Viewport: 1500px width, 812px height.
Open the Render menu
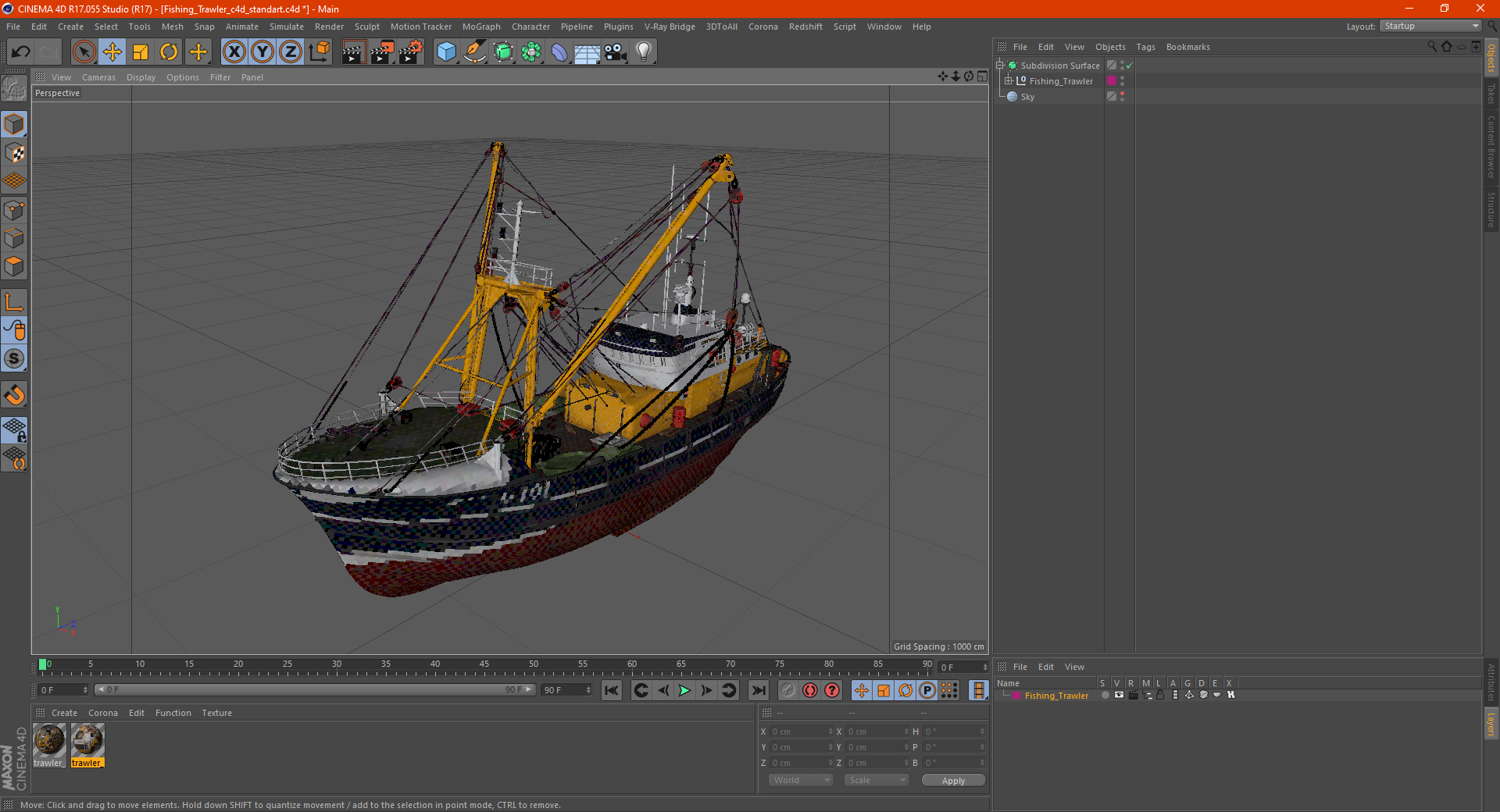pos(329,27)
